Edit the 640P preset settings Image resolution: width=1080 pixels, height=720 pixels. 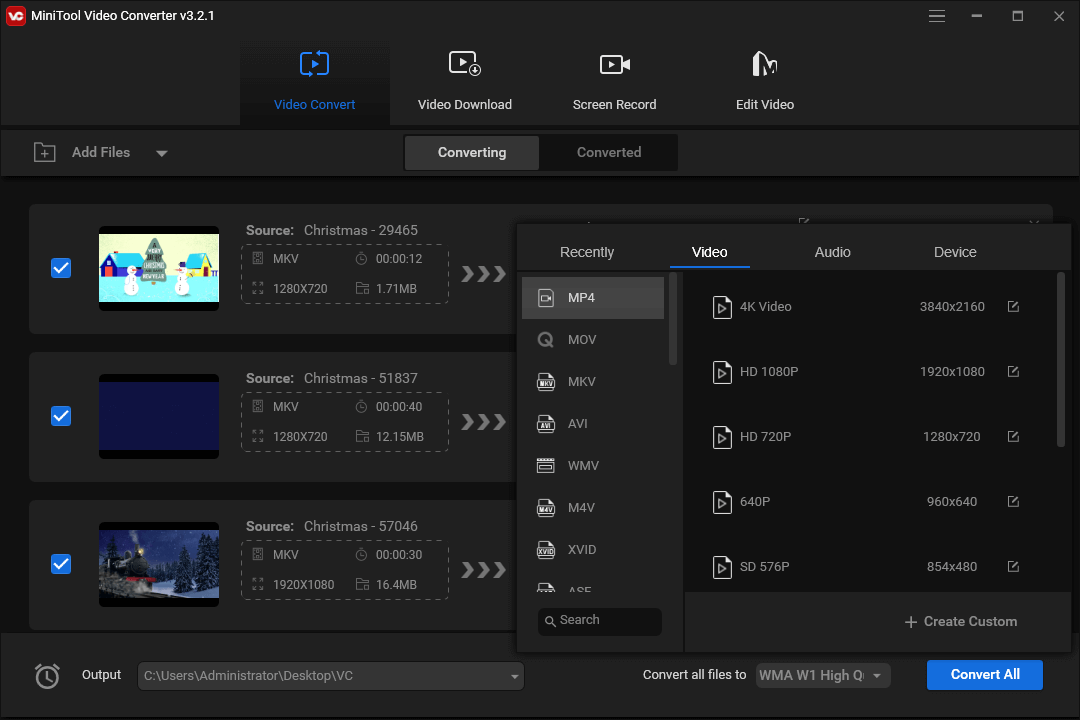coord(1013,502)
